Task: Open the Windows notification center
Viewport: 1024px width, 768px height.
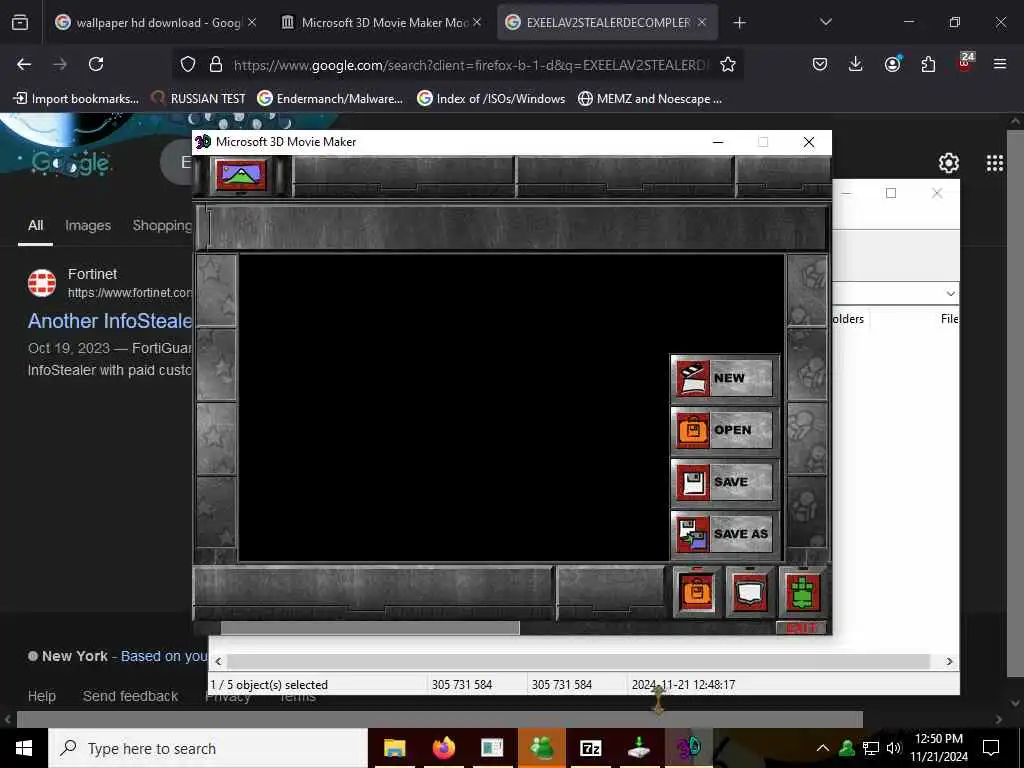Action: tap(991, 748)
